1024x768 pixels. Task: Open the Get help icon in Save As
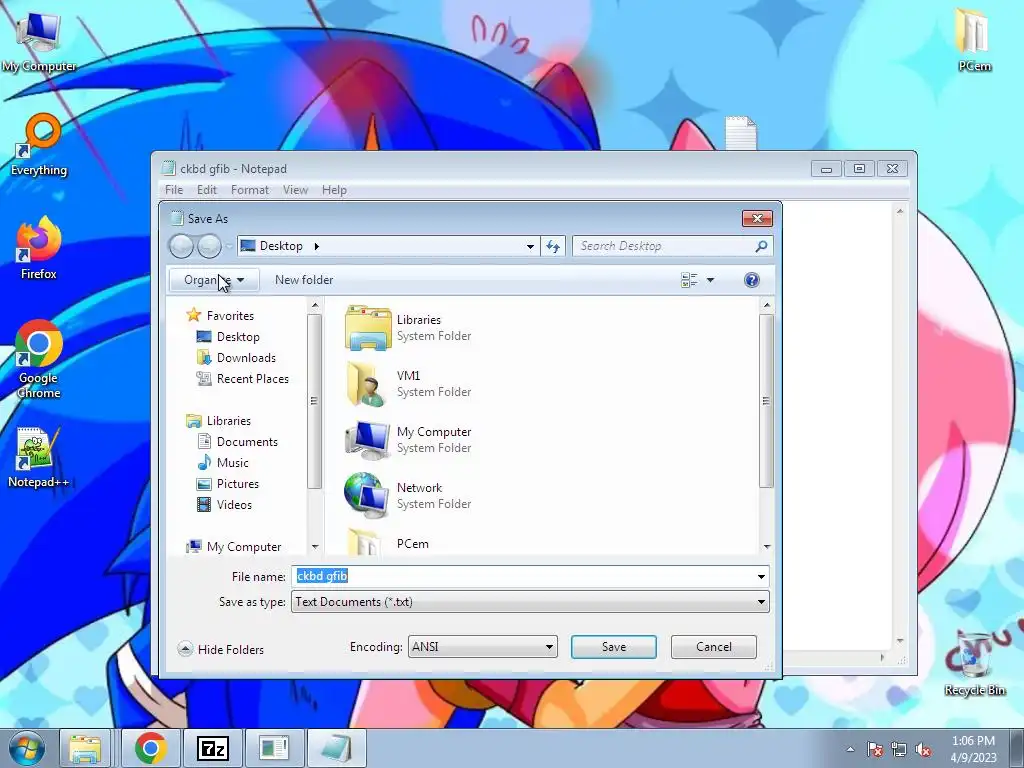(x=752, y=280)
